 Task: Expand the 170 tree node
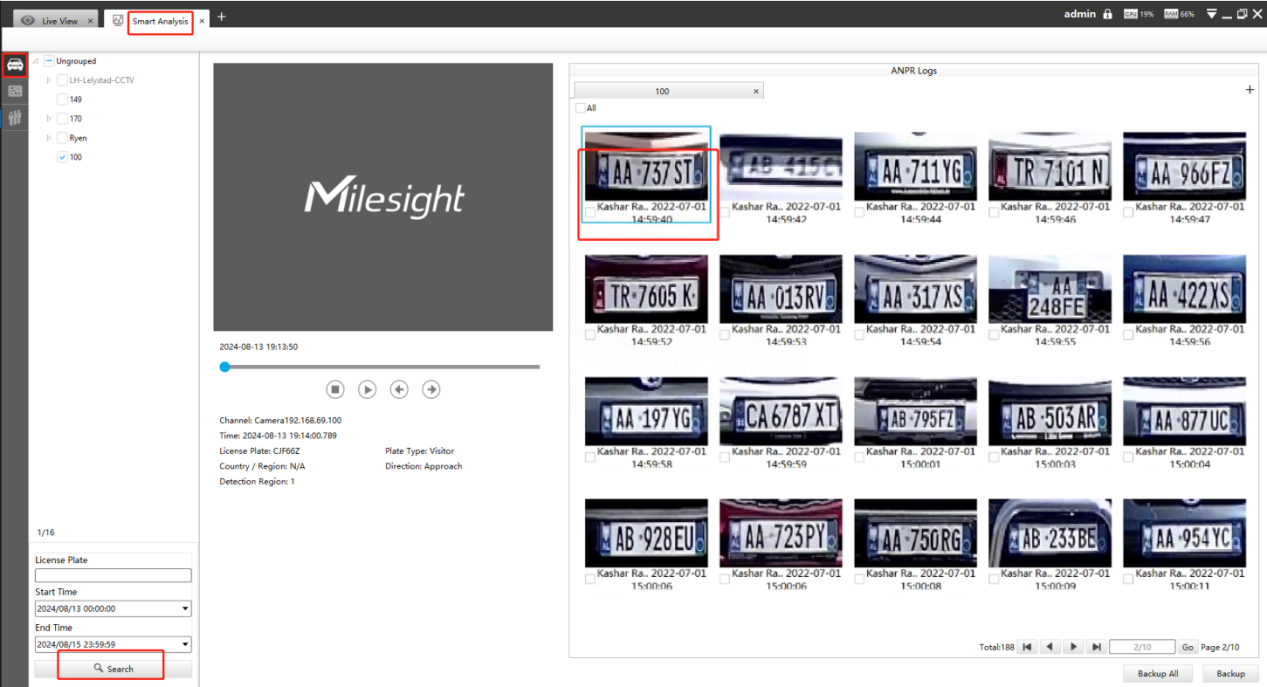[49, 119]
